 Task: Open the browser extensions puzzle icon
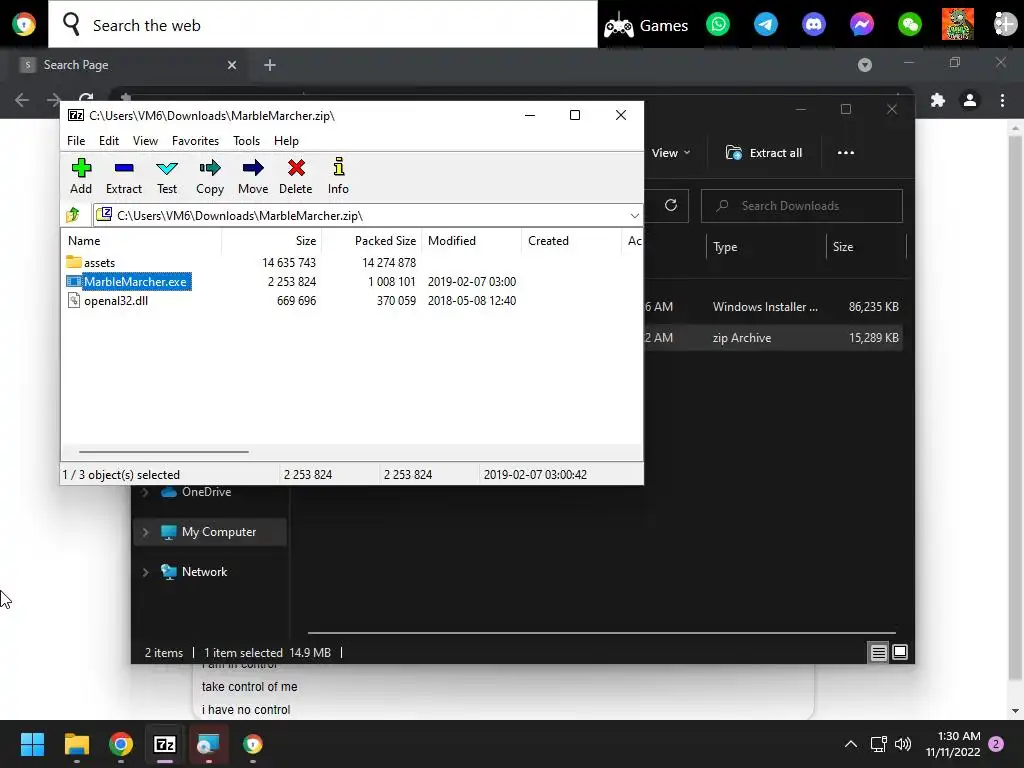pyautogui.click(x=938, y=100)
